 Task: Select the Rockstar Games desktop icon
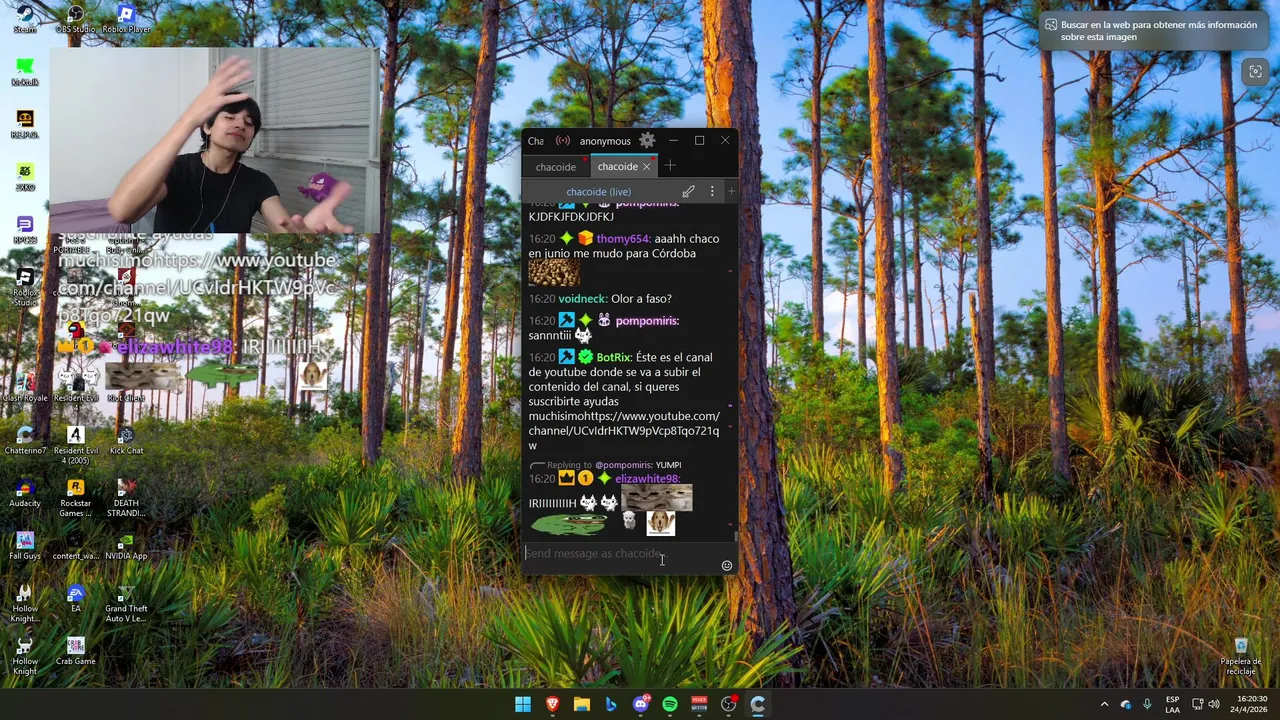click(x=75, y=498)
